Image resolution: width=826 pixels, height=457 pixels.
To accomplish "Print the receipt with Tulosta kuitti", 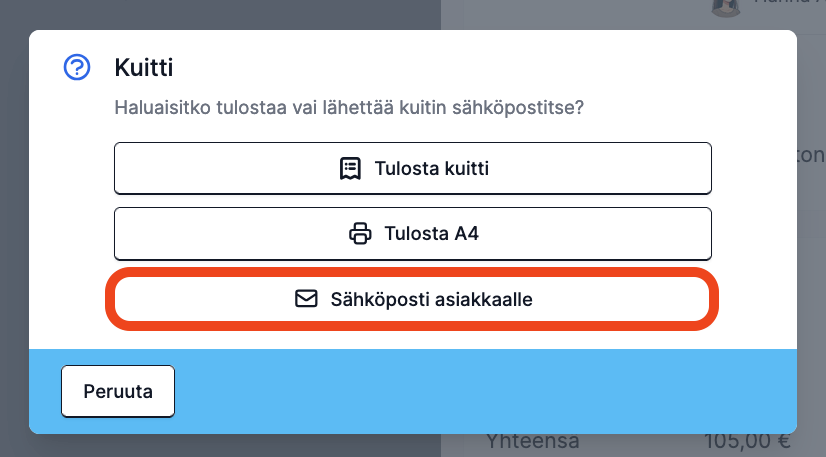I will click(x=413, y=168).
